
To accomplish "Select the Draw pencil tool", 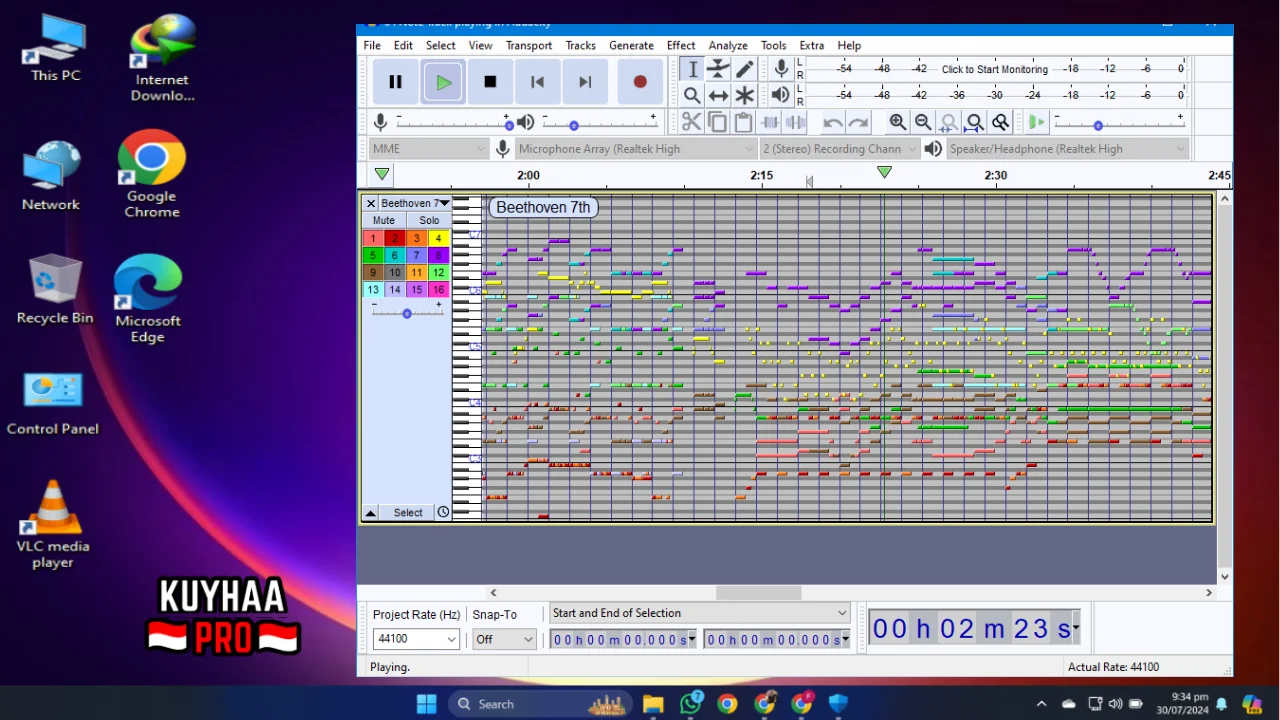I will [x=744, y=69].
